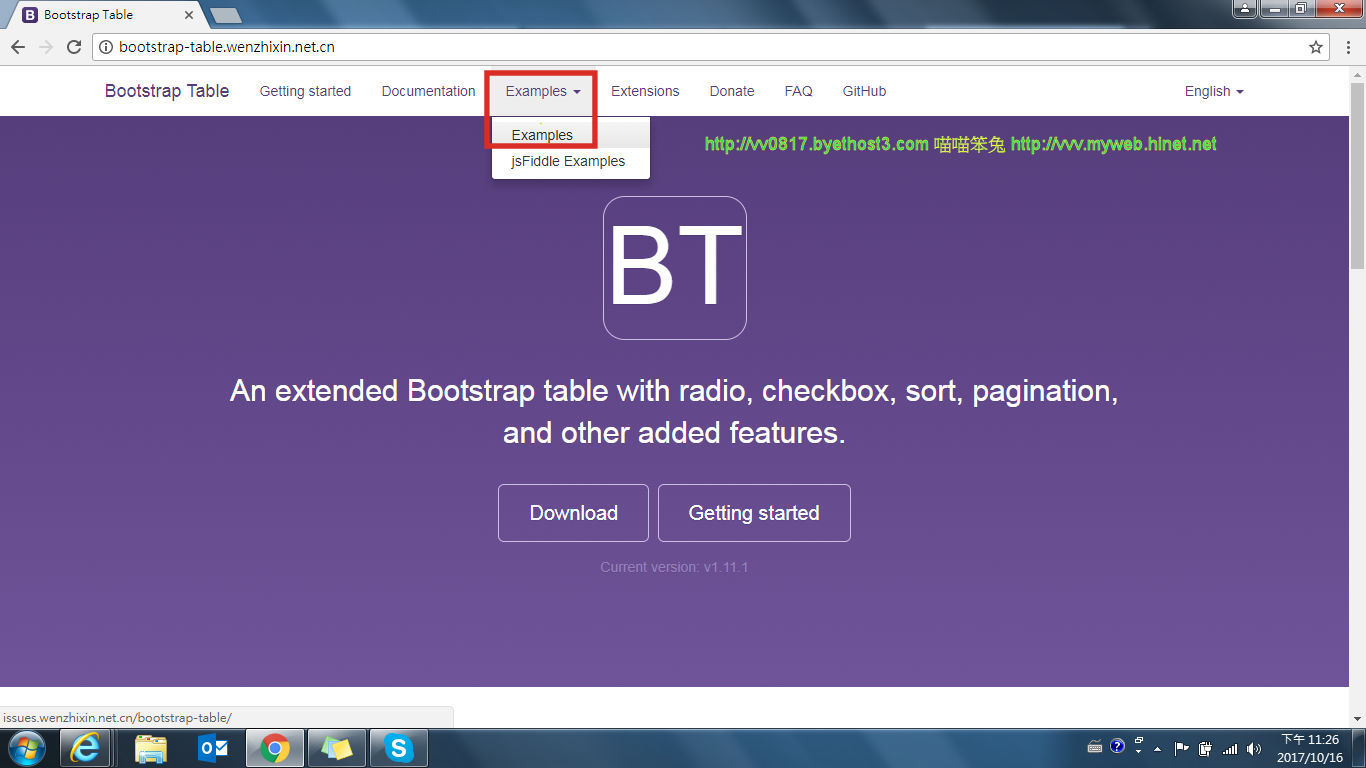The image size is (1366, 768).
Task: Click the browser forward arrow
Action: click(46, 47)
